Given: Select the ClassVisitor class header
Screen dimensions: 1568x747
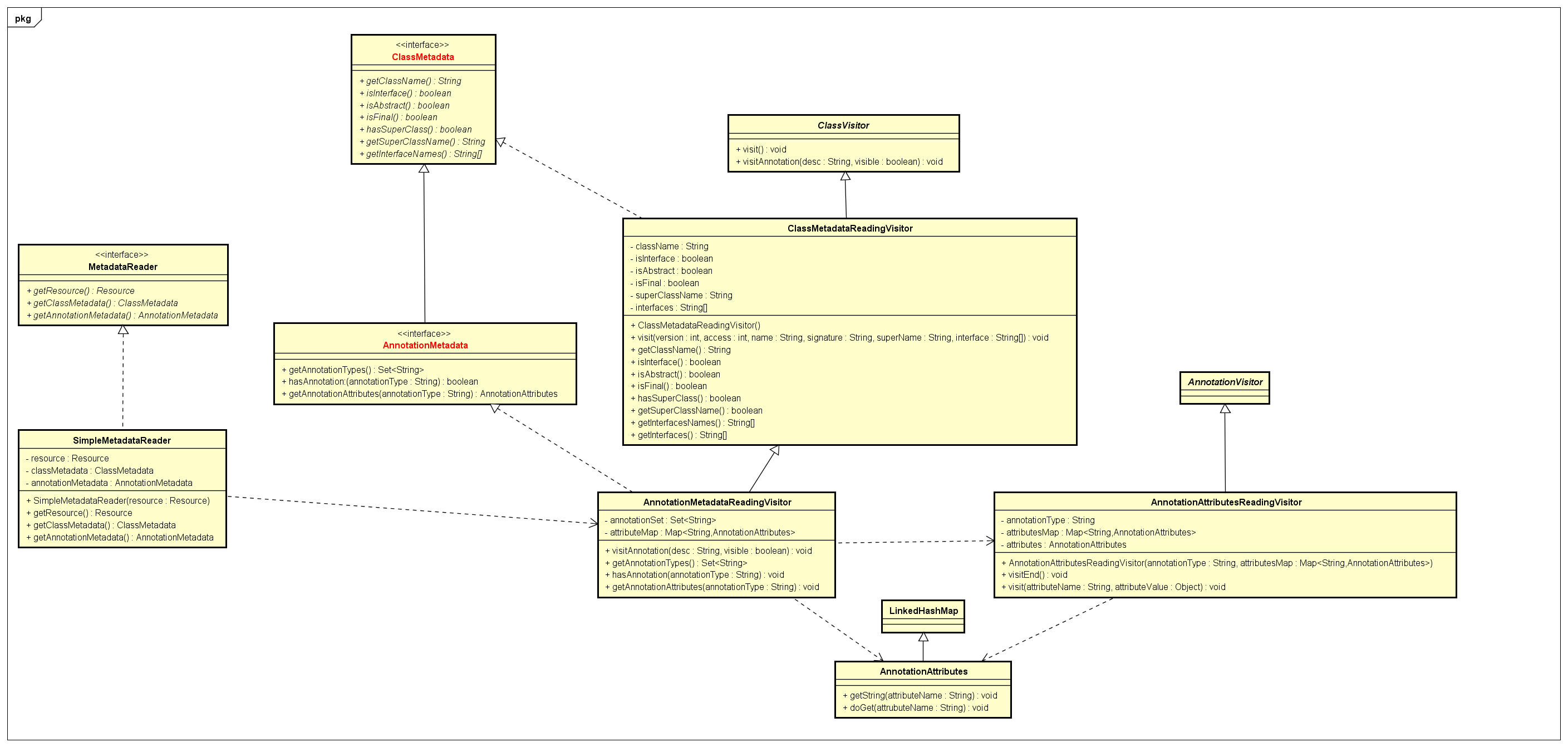Looking at the screenshot, I should click(843, 125).
